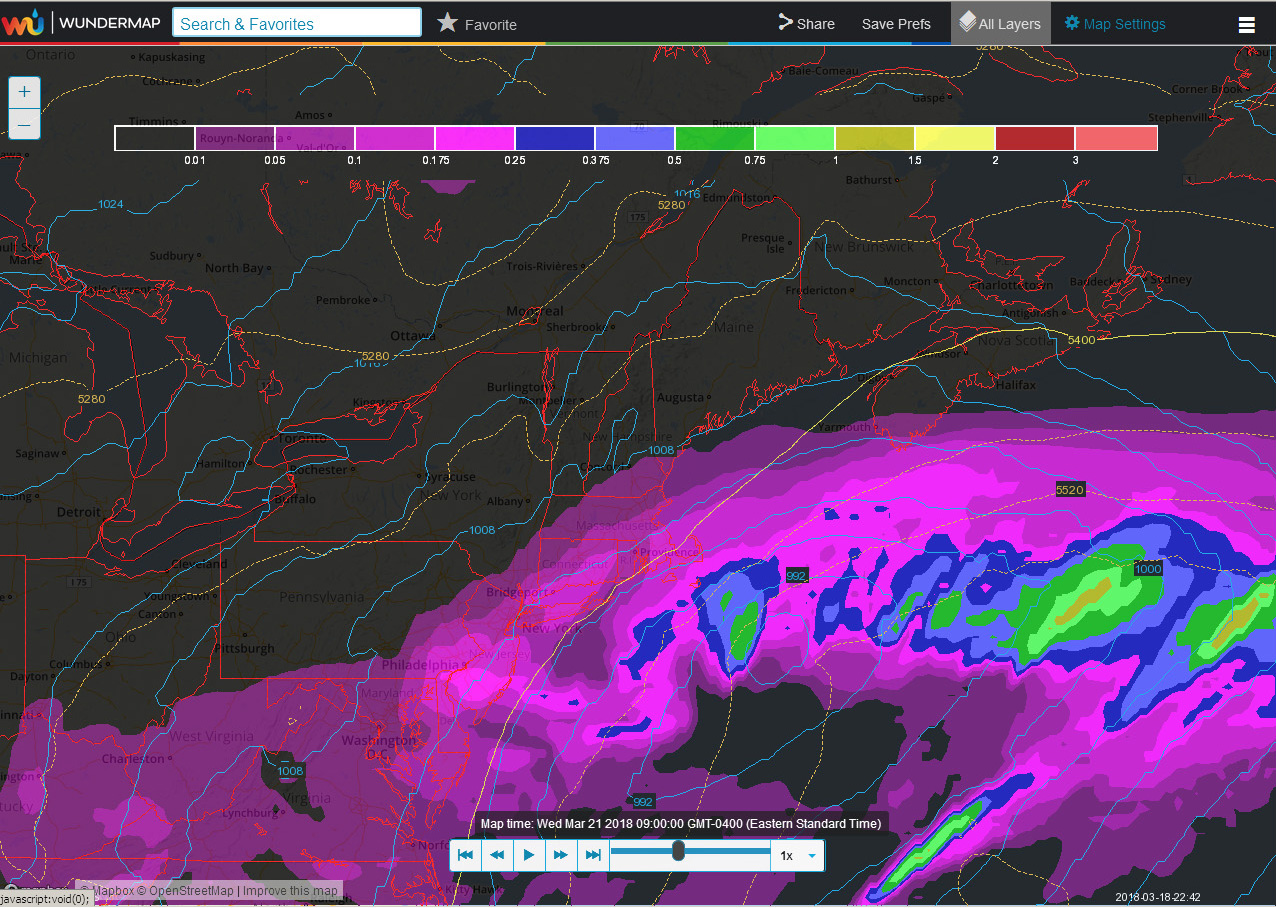Skip to last animation frame
This screenshot has height=908, width=1276.
(593, 856)
